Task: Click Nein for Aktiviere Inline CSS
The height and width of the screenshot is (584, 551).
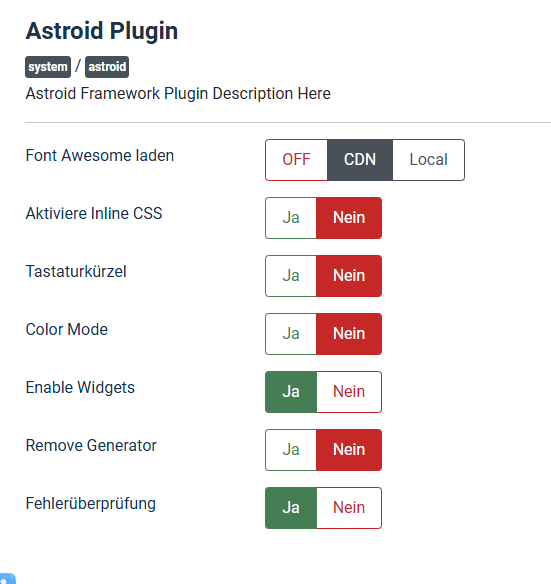Action: 349,218
